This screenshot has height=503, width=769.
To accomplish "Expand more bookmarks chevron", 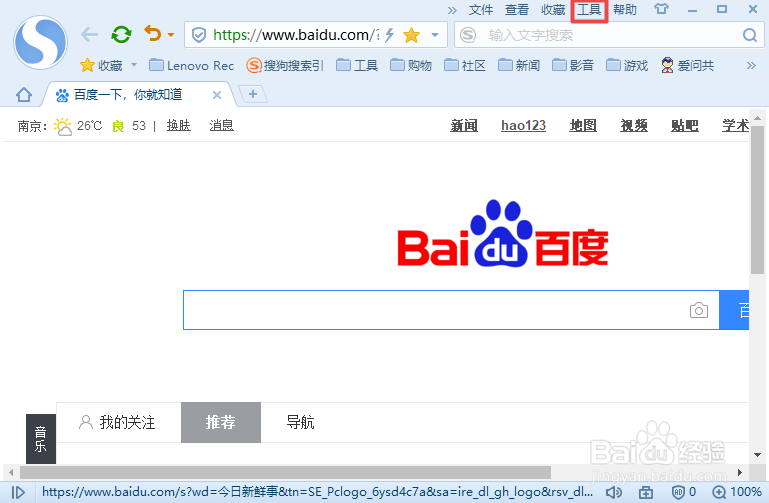I will point(751,65).
